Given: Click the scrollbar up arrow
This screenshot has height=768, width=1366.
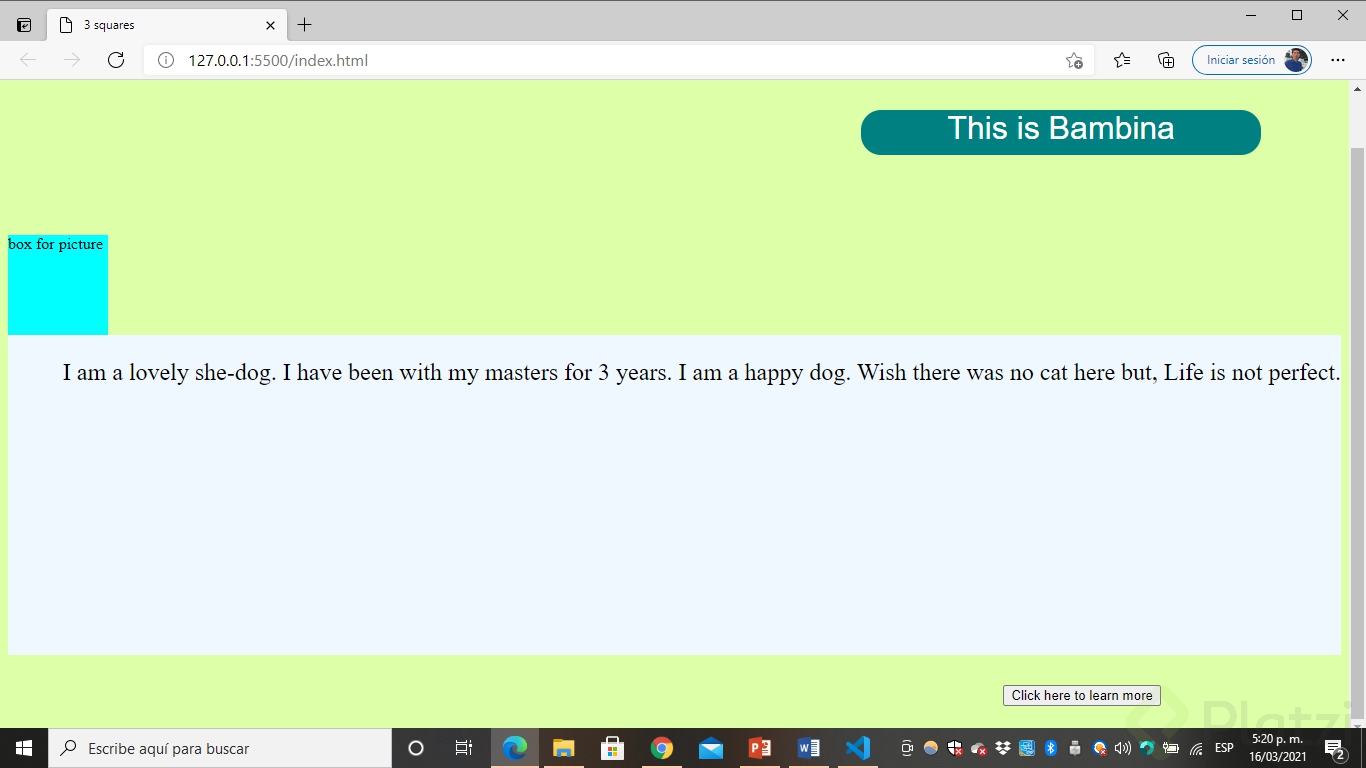Looking at the screenshot, I should click(x=1357, y=88).
